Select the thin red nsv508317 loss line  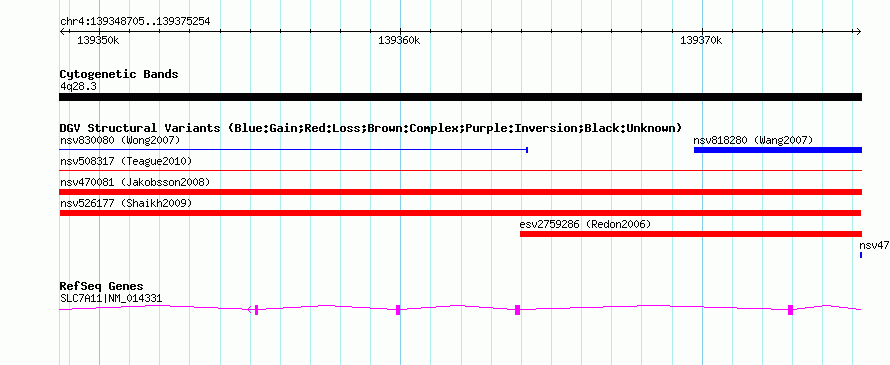coord(460,170)
